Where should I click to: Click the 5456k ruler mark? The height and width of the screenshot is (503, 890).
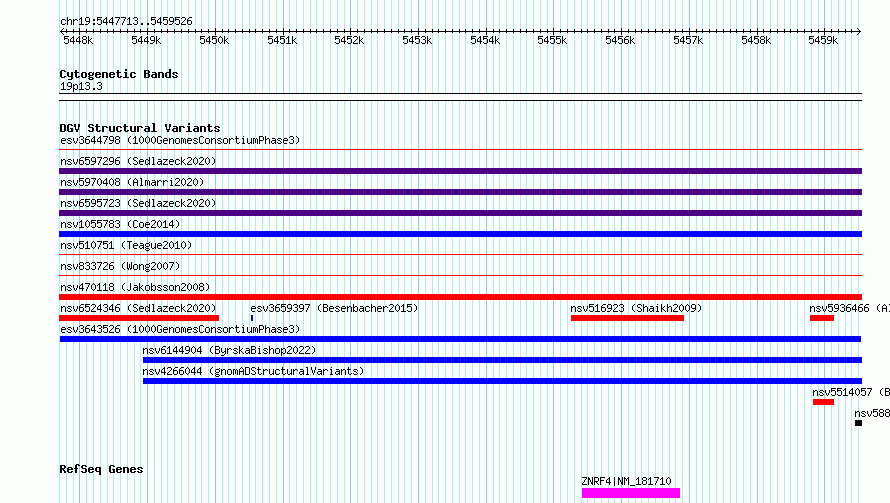[620, 40]
